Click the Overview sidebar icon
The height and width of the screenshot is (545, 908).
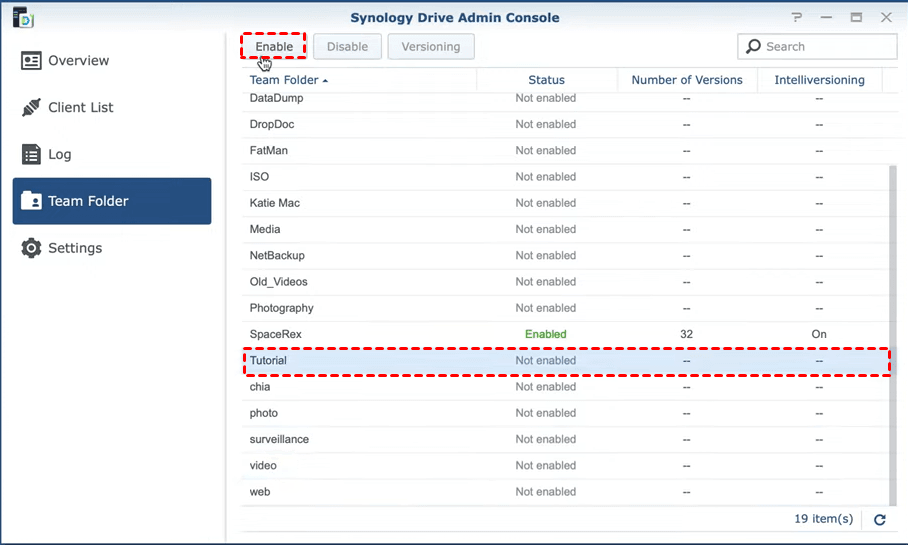pyautogui.click(x=32, y=61)
